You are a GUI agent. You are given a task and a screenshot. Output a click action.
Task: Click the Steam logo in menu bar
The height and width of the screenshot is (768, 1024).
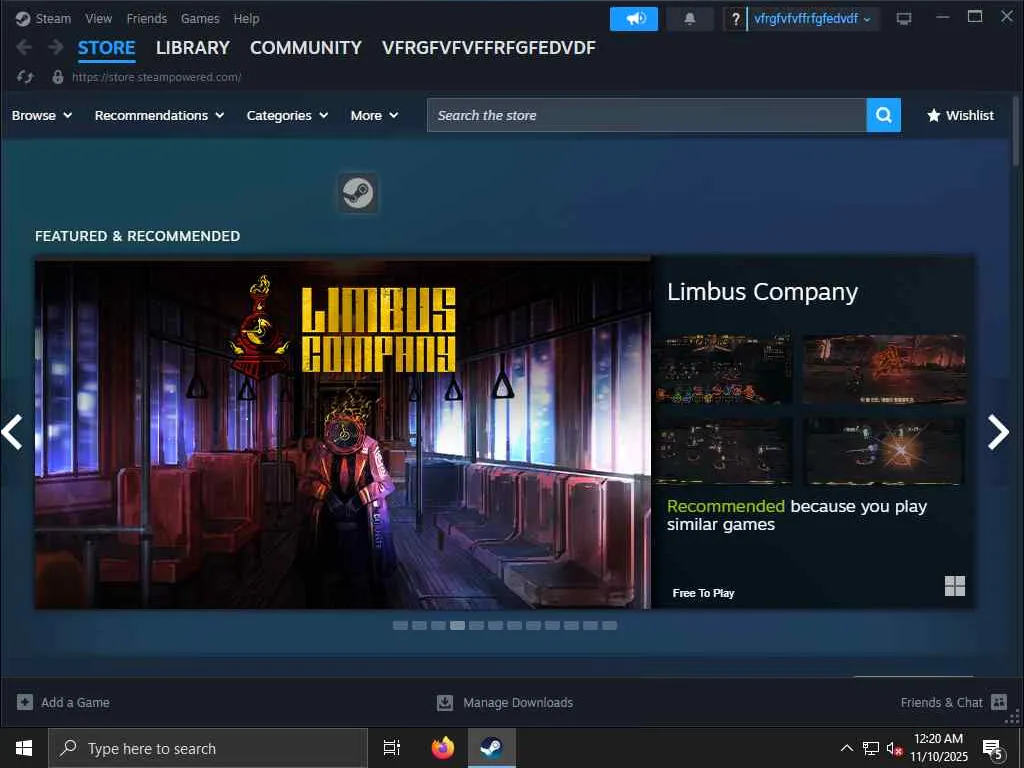23,19
